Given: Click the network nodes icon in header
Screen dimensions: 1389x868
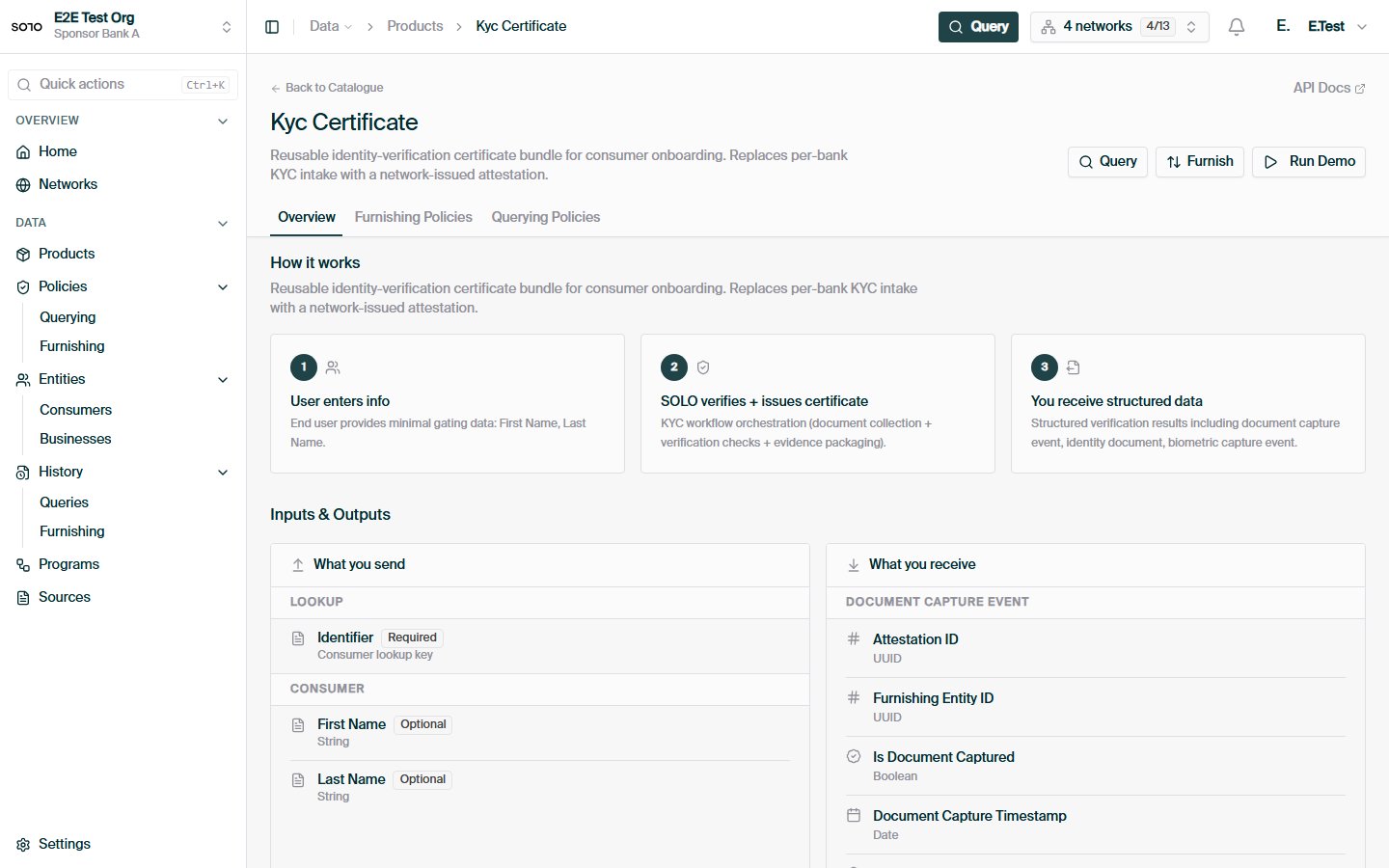Looking at the screenshot, I should click(1049, 27).
